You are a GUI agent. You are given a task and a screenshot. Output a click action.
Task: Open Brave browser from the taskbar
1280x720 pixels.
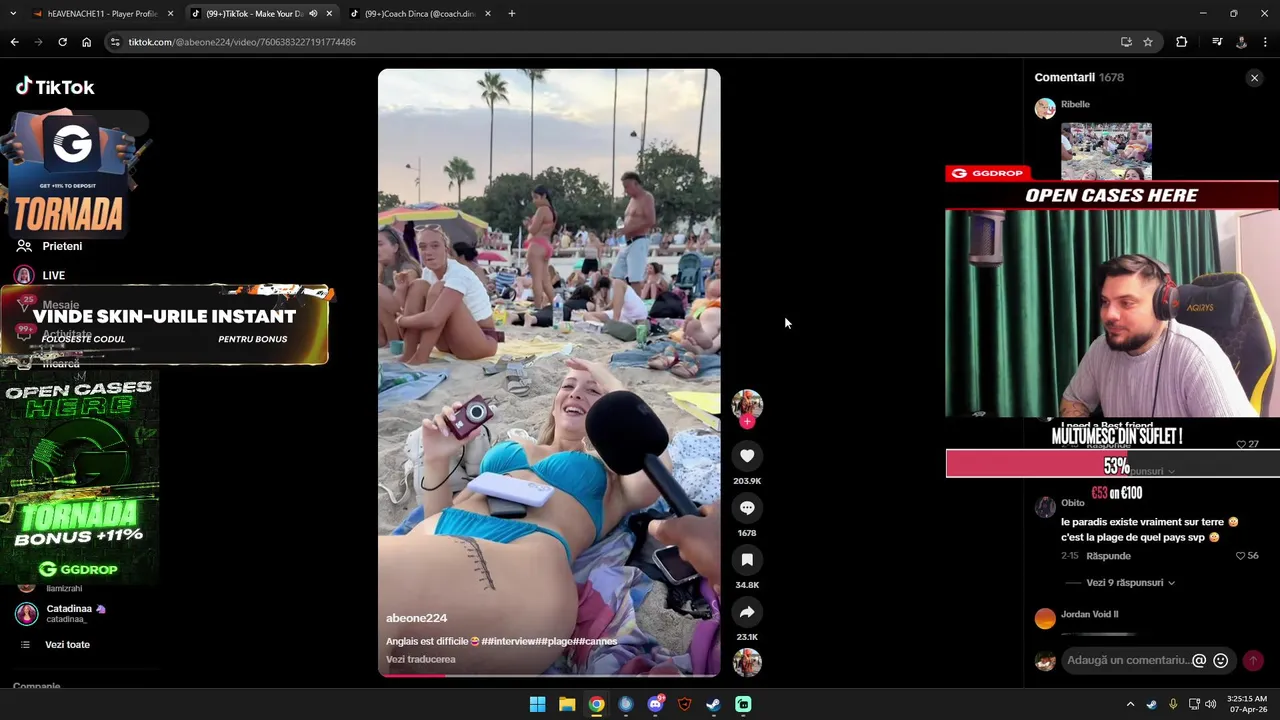(x=684, y=704)
